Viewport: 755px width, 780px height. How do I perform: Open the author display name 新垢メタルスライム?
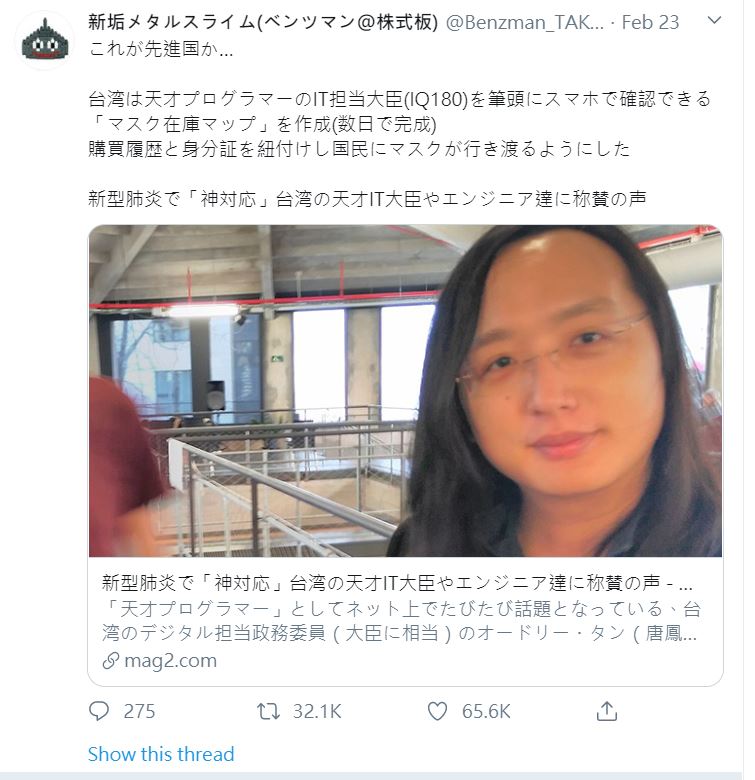pyautogui.click(x=263, y=22)
